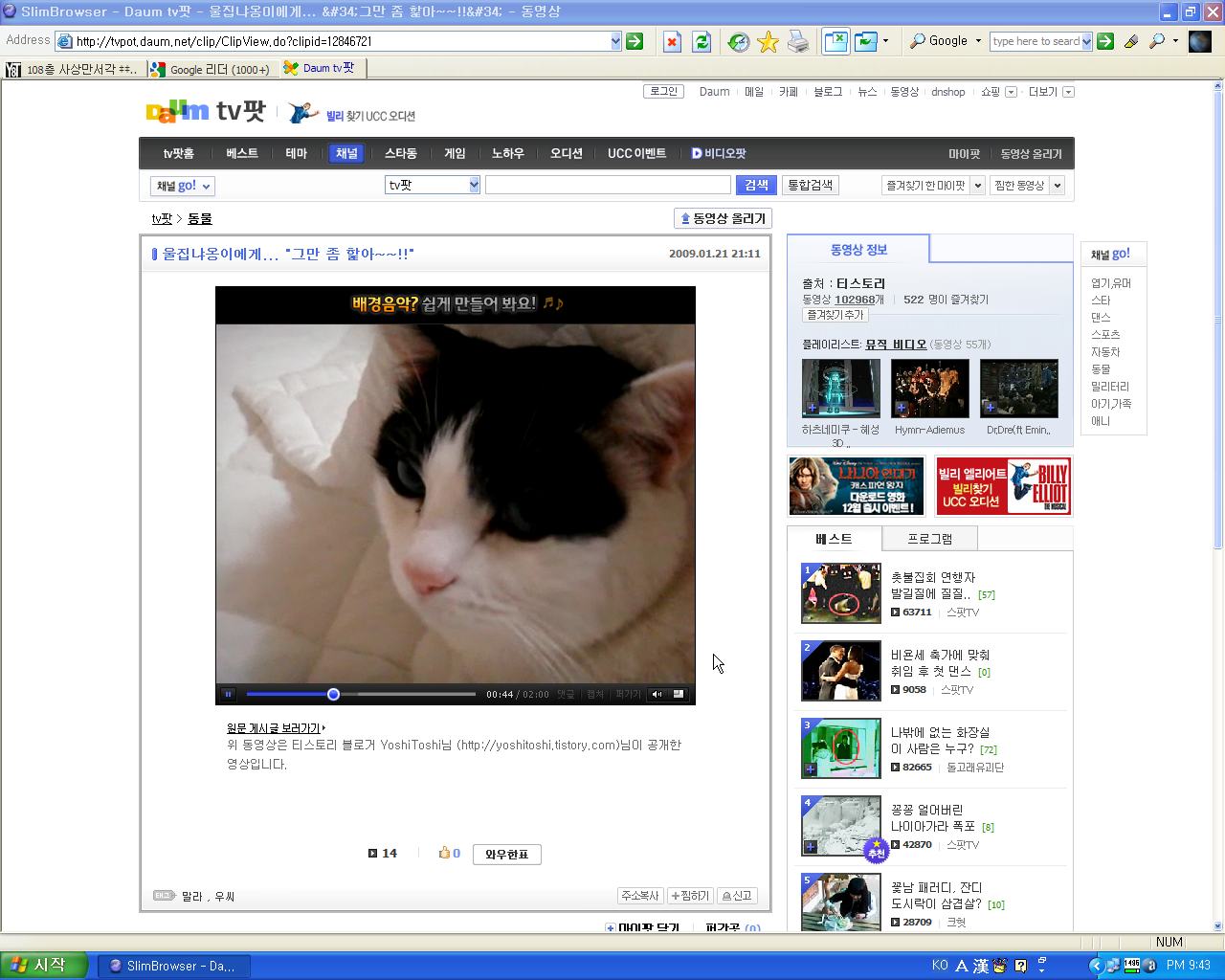Click the globe icon at toolbar right end

[1200, 41]
